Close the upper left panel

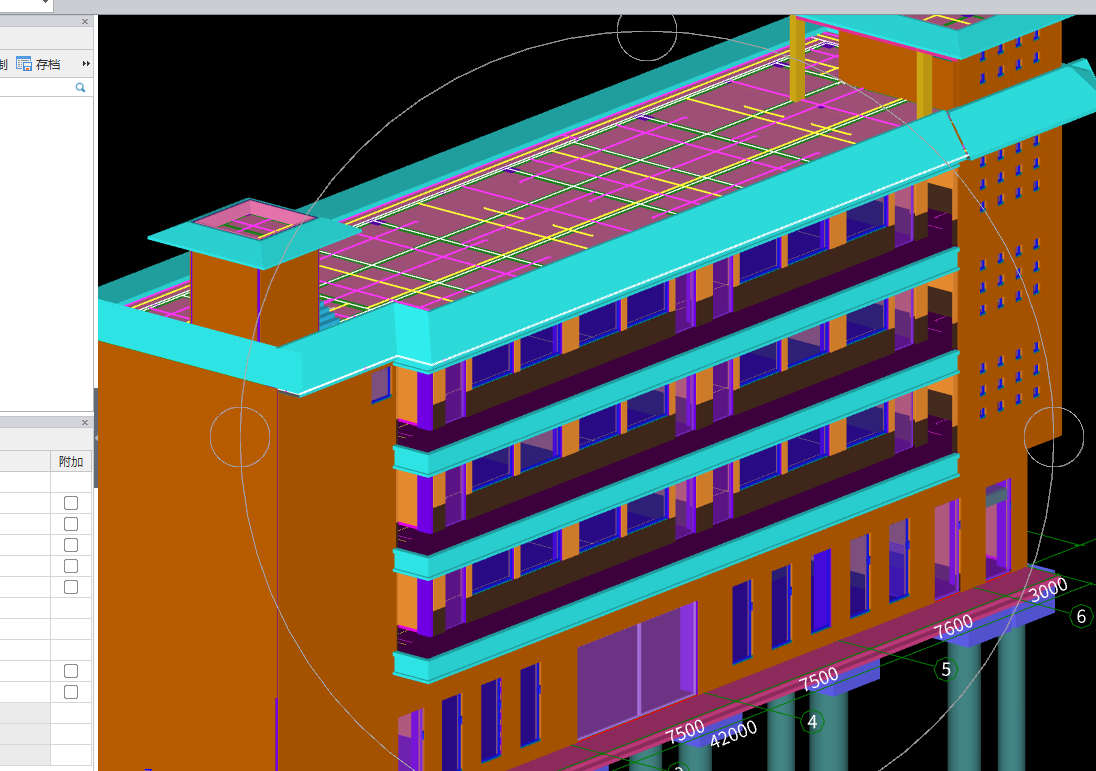coord(85,22)
